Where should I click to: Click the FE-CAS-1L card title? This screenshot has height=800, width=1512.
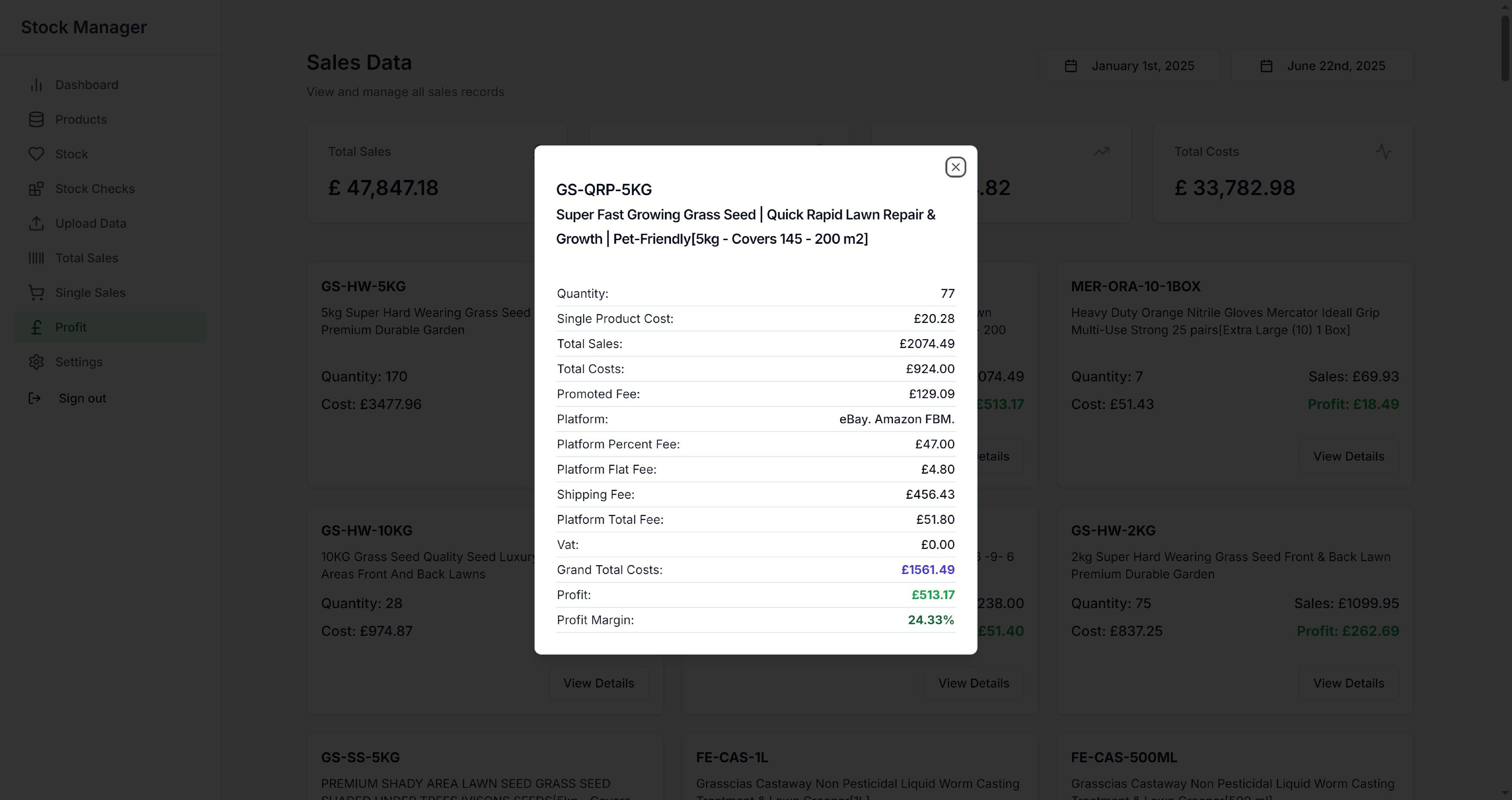(x=732, y=758)
